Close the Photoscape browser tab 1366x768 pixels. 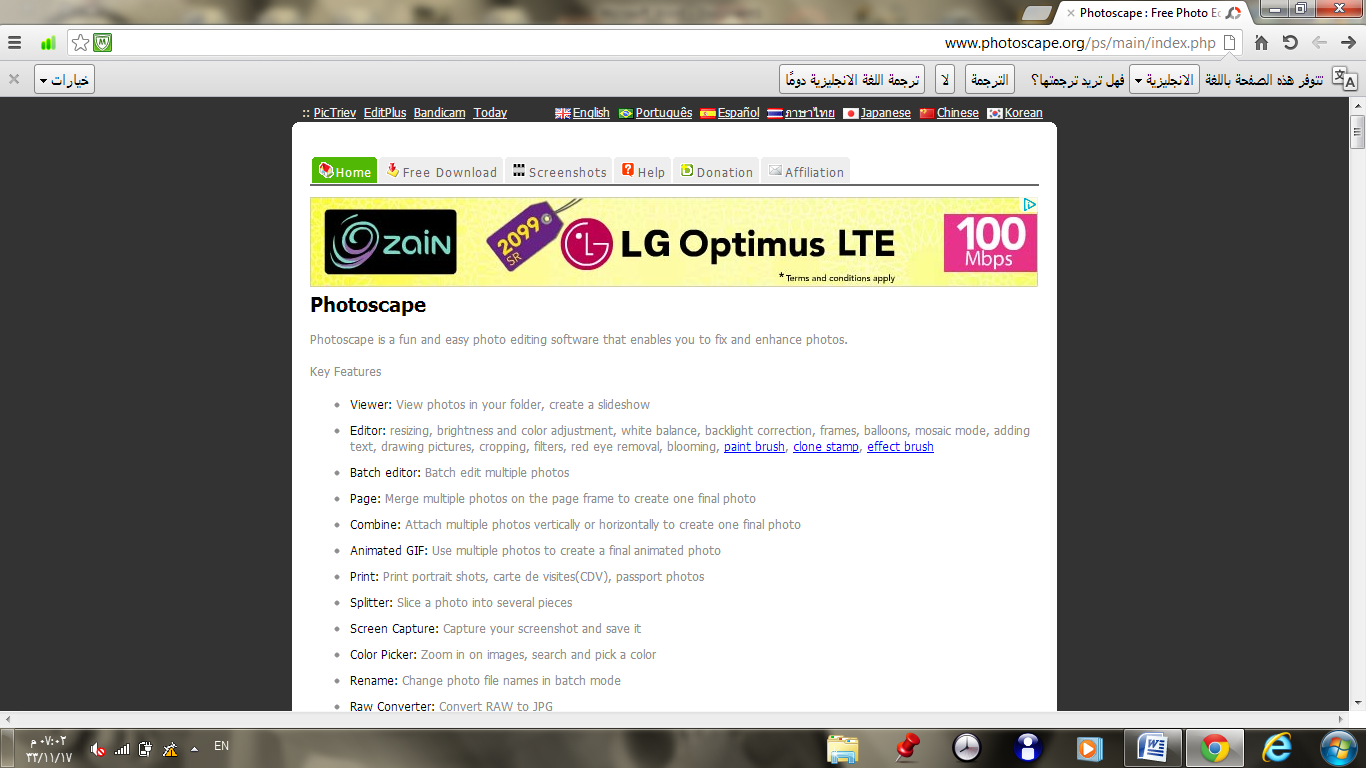pos(1071,13)
